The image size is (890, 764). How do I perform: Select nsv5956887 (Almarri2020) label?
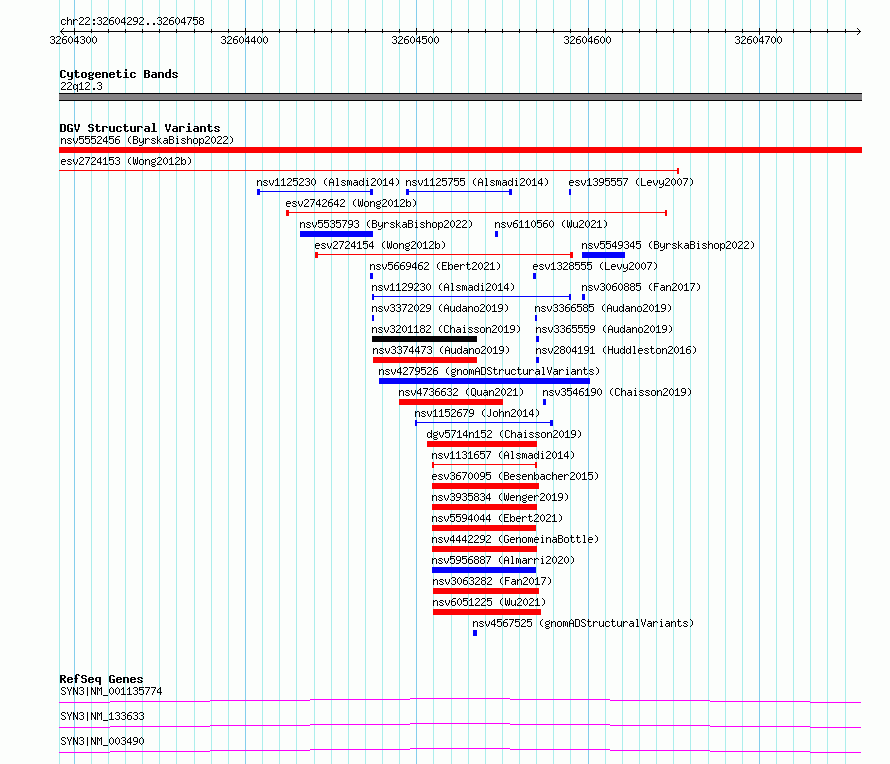tap(503, 560)
